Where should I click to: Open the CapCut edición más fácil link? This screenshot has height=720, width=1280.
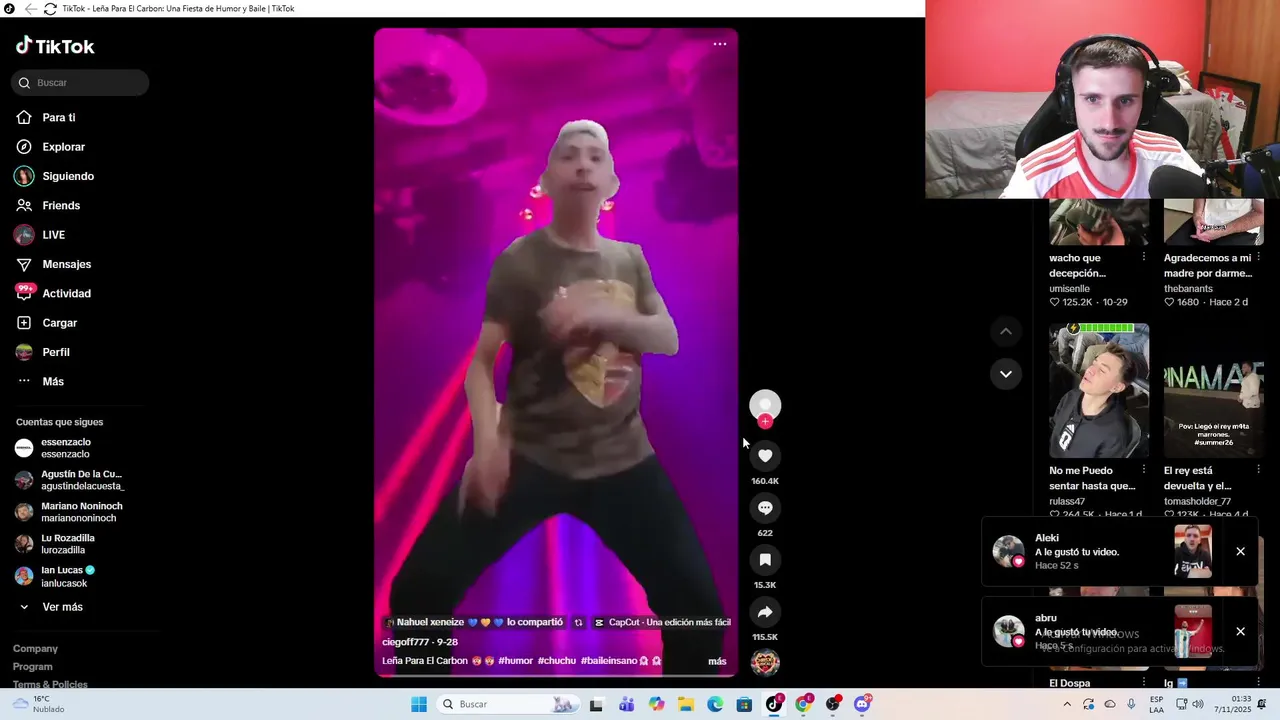point(662,622)
